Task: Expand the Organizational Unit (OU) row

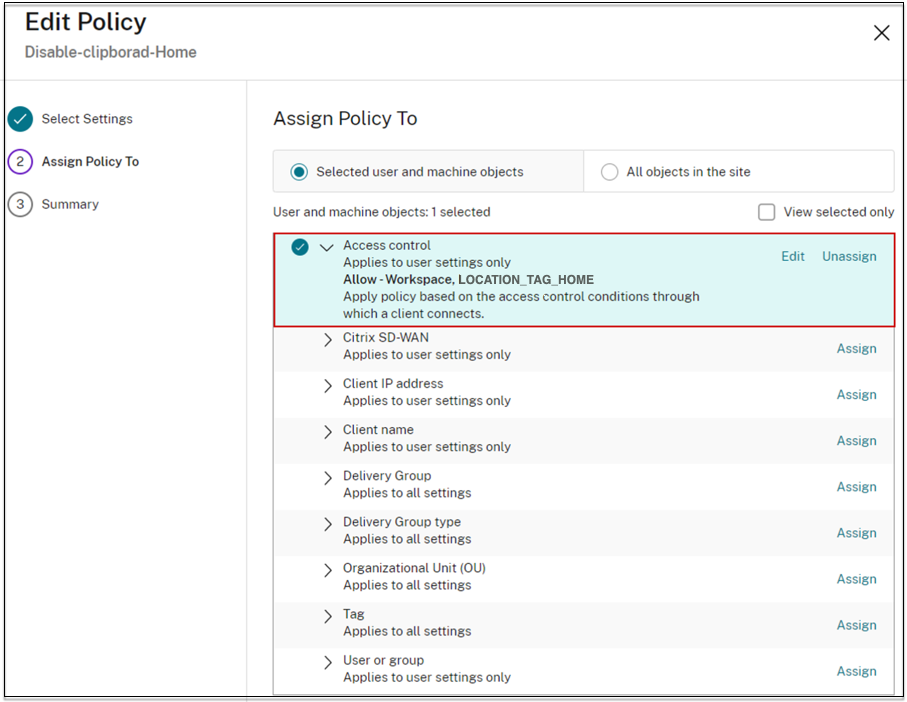Action: coord(328,570)
